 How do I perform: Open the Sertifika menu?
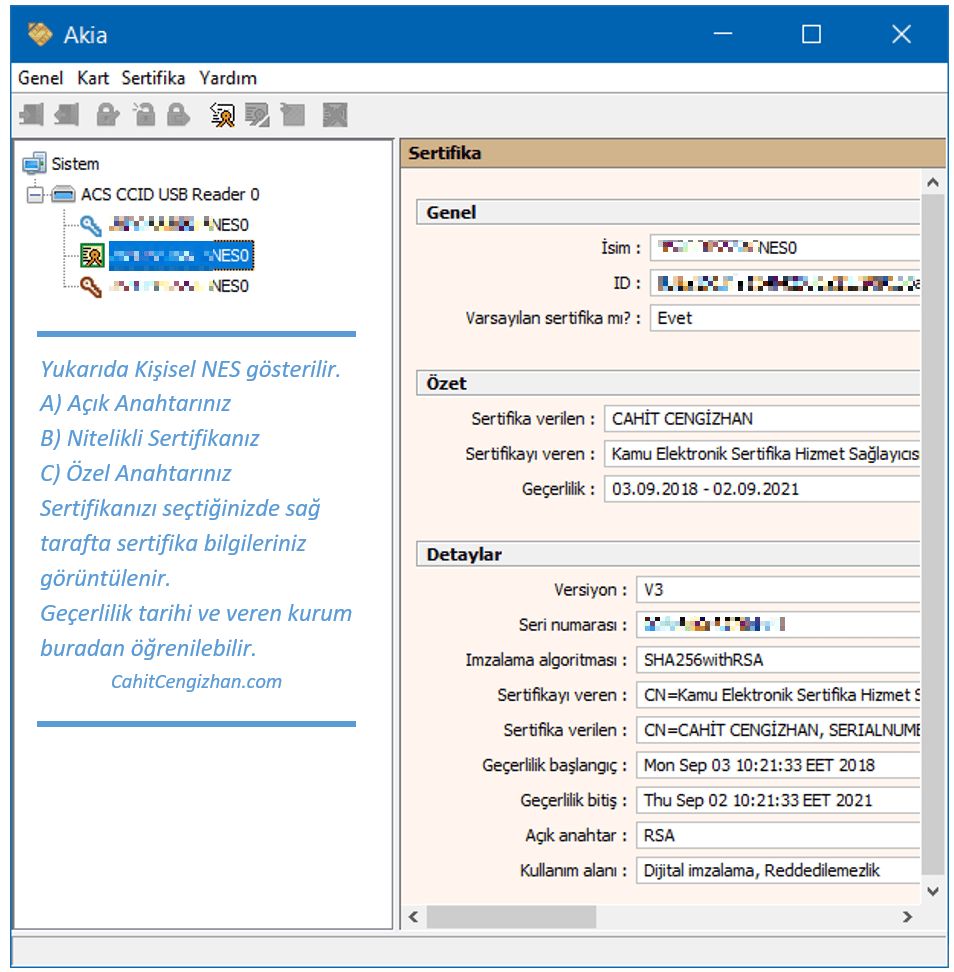coord(153,78)
